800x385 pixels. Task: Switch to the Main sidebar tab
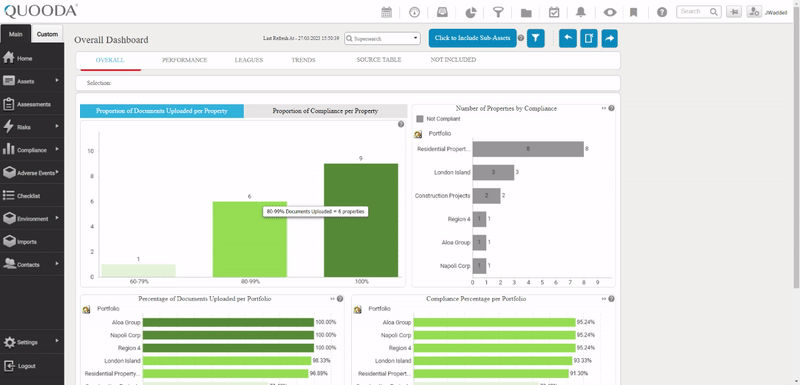(16, 34)
